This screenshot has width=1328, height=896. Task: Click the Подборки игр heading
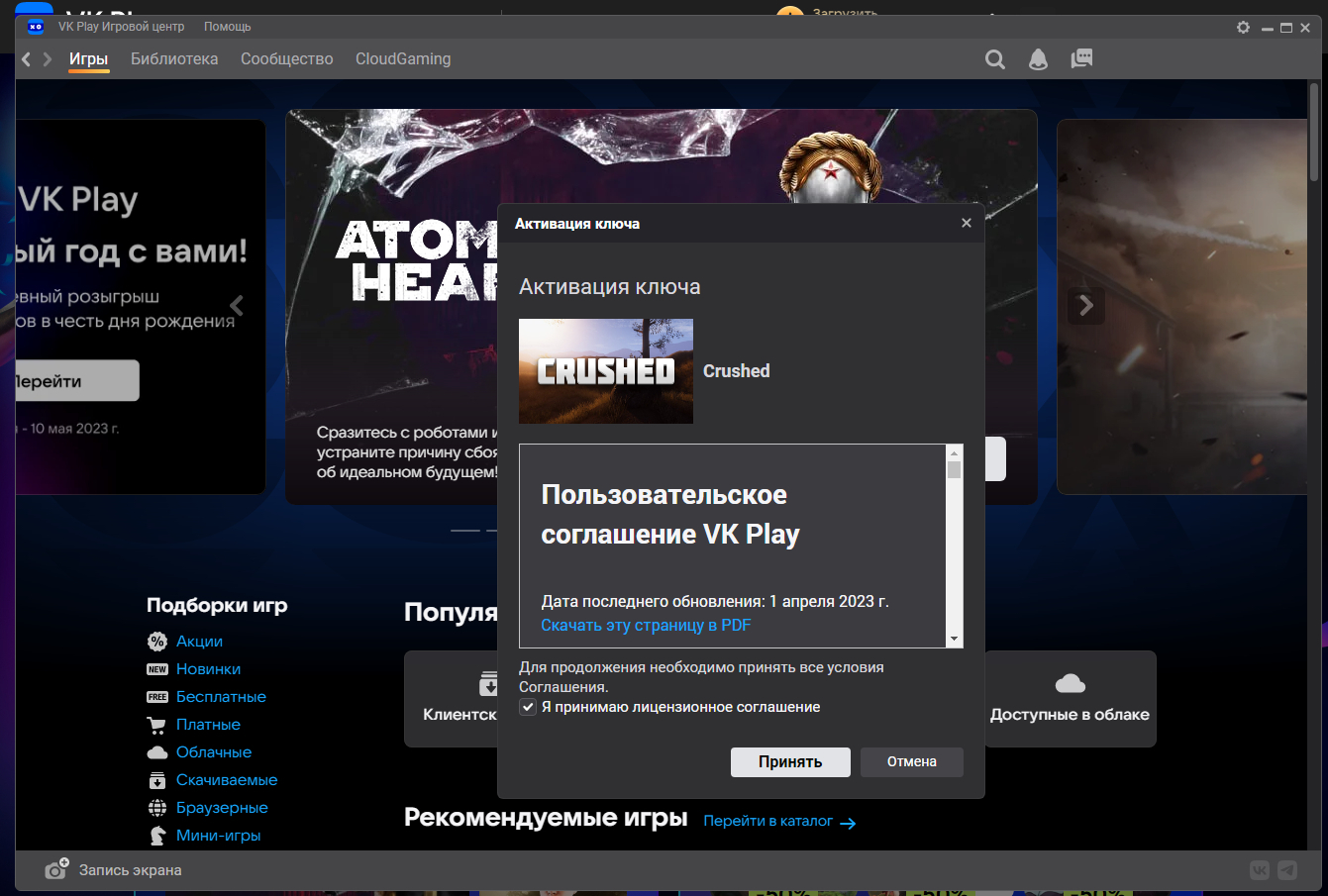[x=217, y=605]
